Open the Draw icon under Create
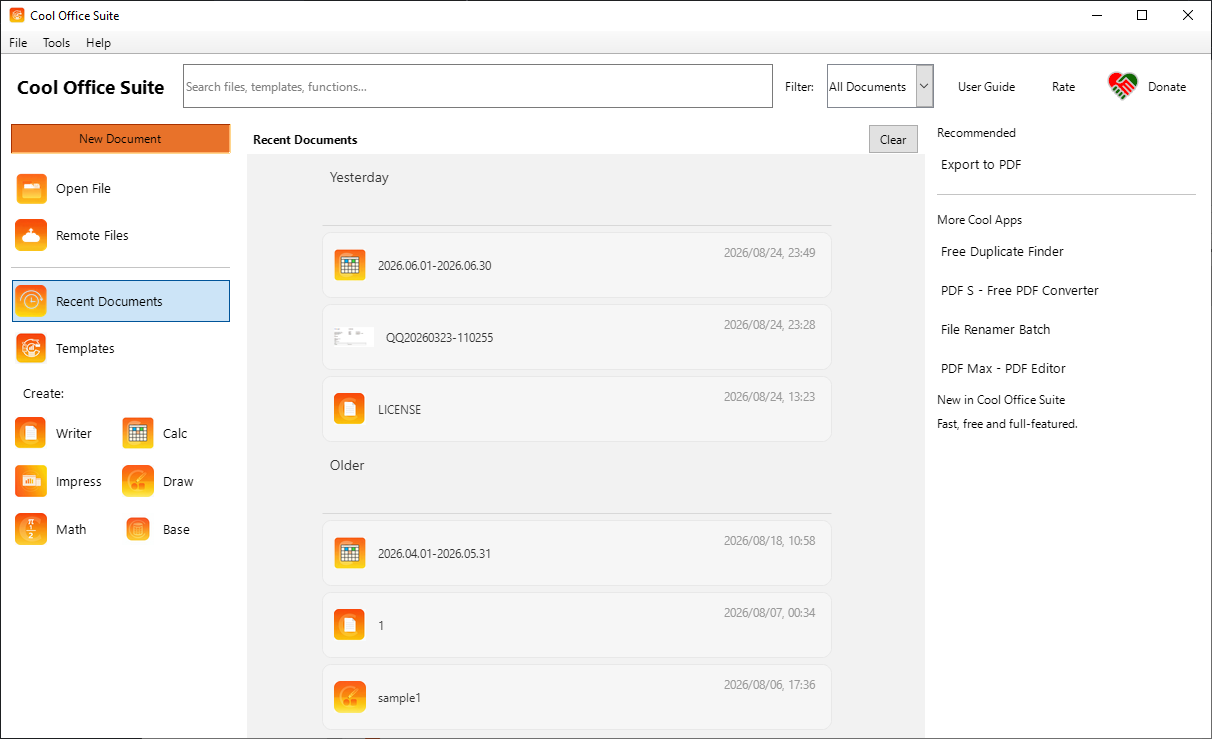 point(138,481)
